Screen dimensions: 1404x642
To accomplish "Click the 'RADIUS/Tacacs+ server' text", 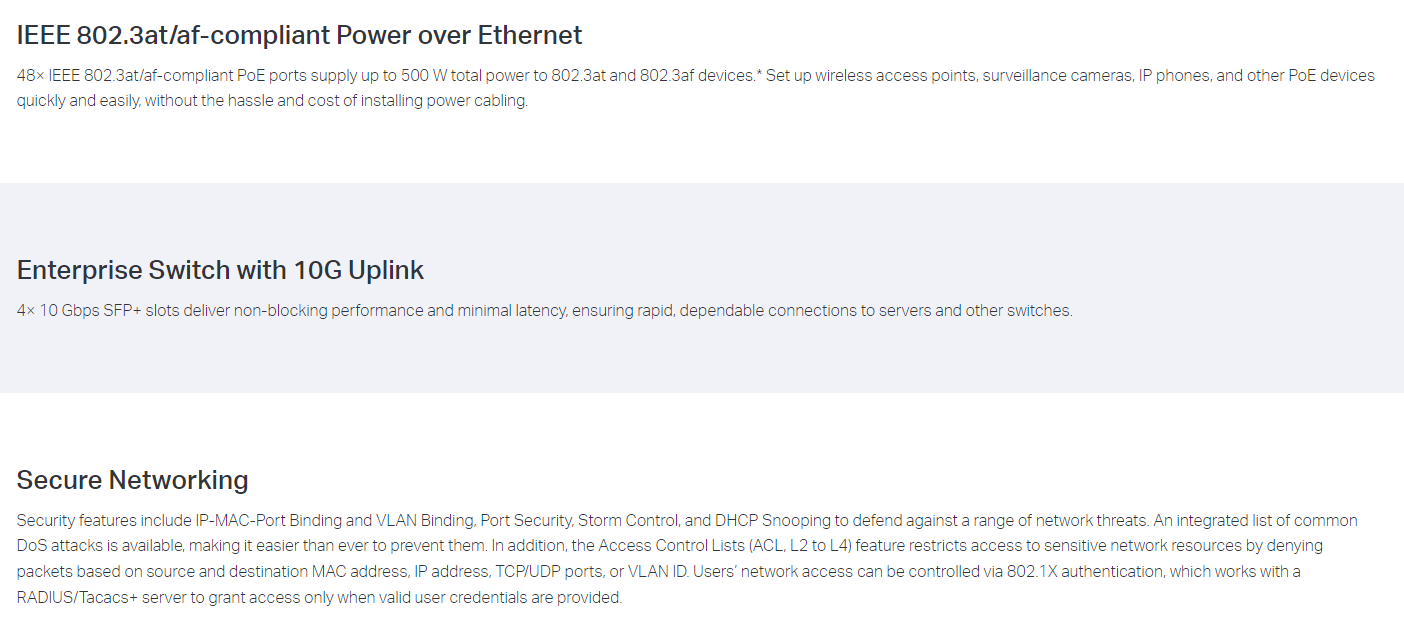I will pyautogui.click(x=98, y=598).
